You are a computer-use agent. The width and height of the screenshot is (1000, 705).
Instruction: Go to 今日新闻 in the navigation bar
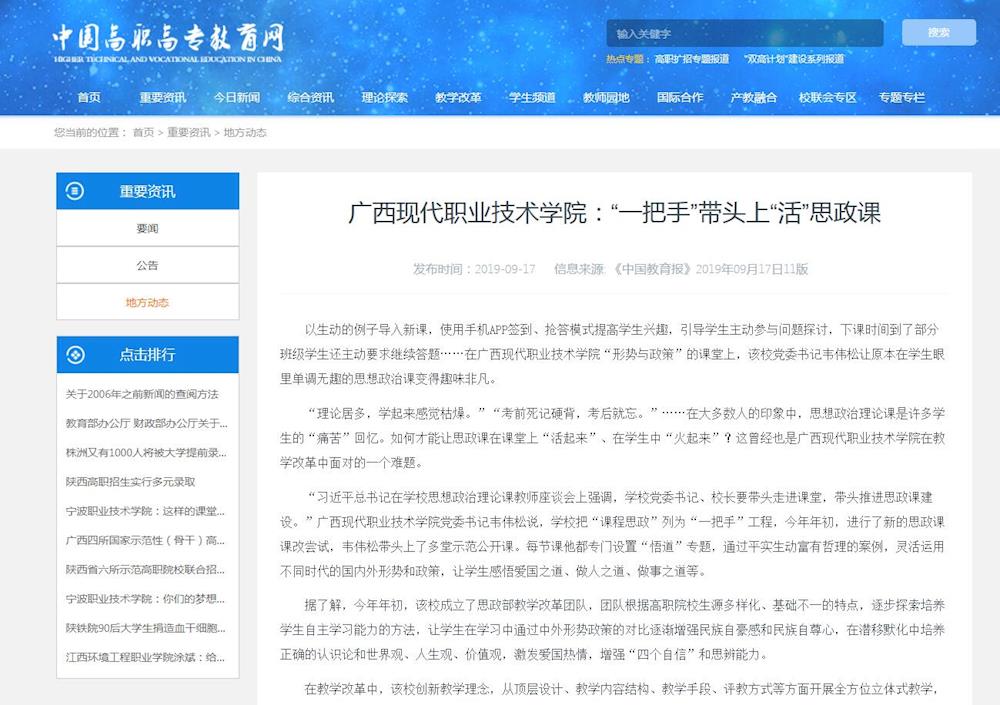(236, 98)
